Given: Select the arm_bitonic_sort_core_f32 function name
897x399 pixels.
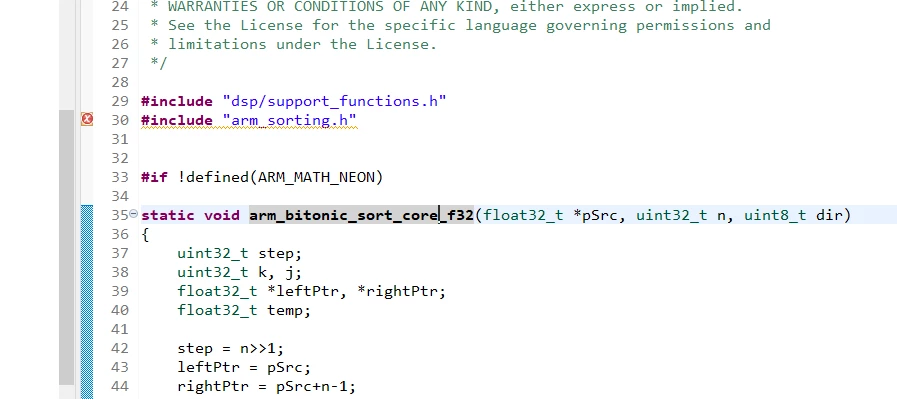Looking at the screenshot, I should (x=362, y=215).
